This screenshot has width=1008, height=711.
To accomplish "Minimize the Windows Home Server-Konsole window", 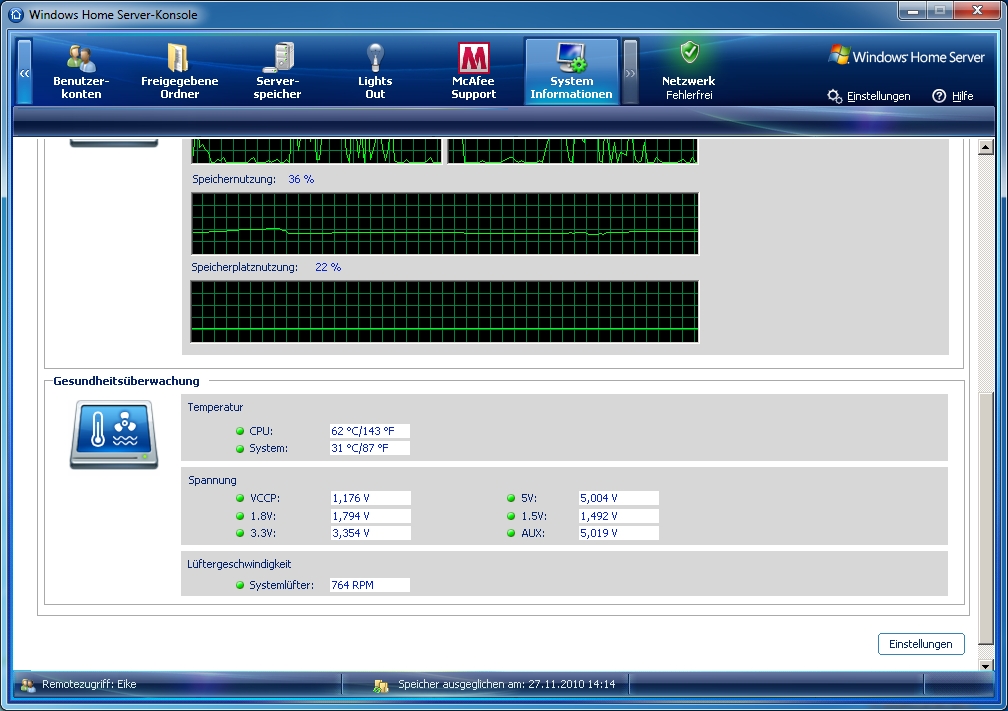I will tap(912, 11).
